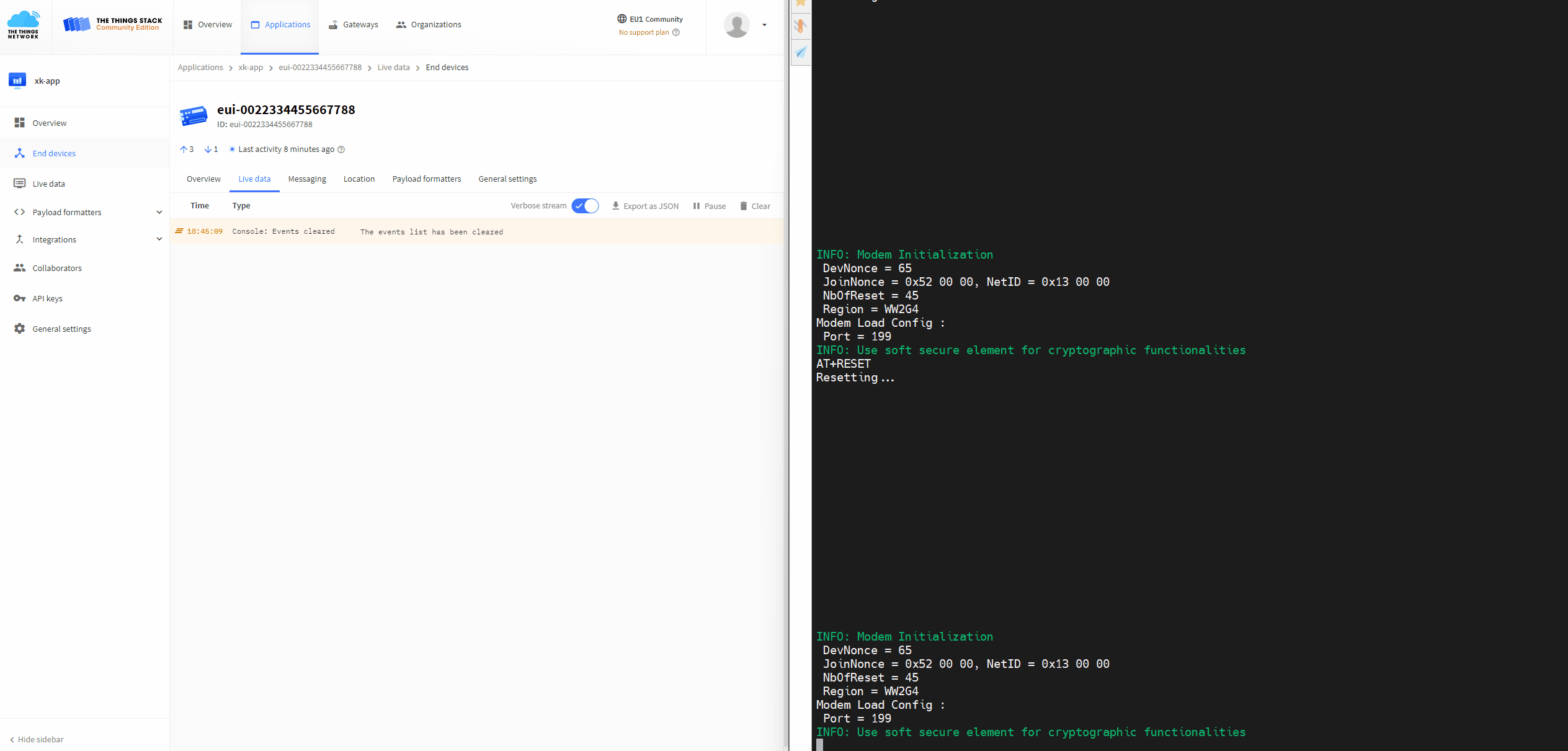Click the user avatar picture
Screen dimensions: 1568x751
coord(736,25)
